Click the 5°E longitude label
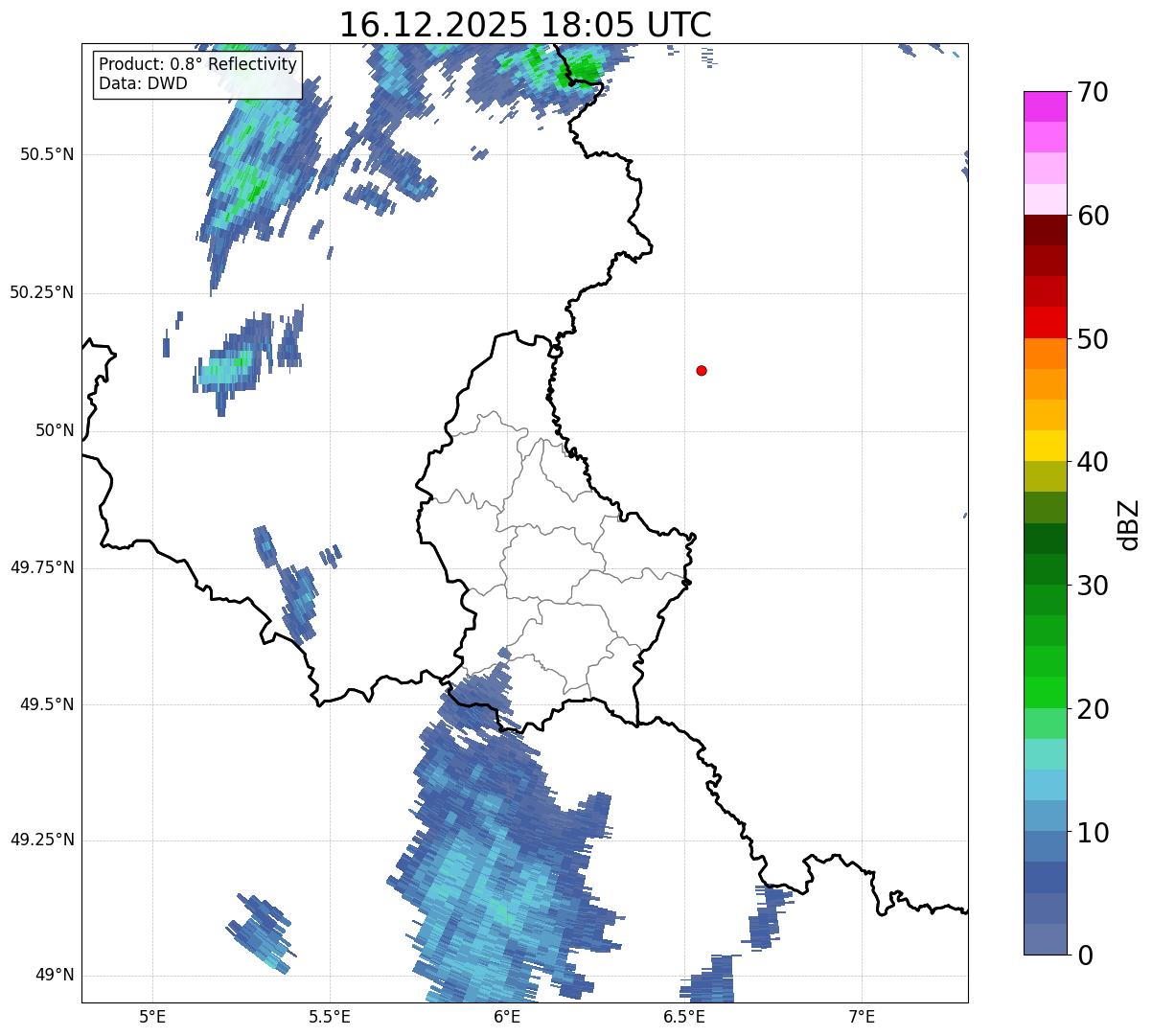Image resolution: width=1152 pixels, height=1036 pixels. pos(152,1016)
